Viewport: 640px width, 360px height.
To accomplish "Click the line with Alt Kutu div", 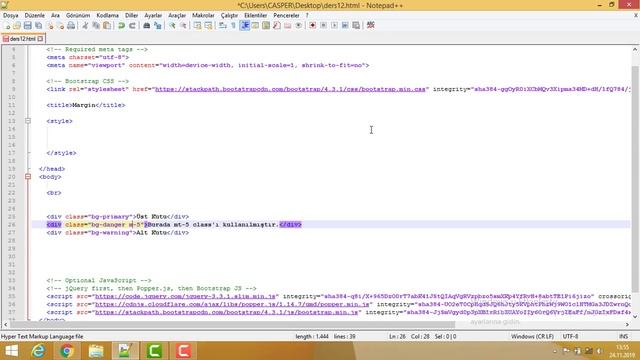I will point(118,233).
